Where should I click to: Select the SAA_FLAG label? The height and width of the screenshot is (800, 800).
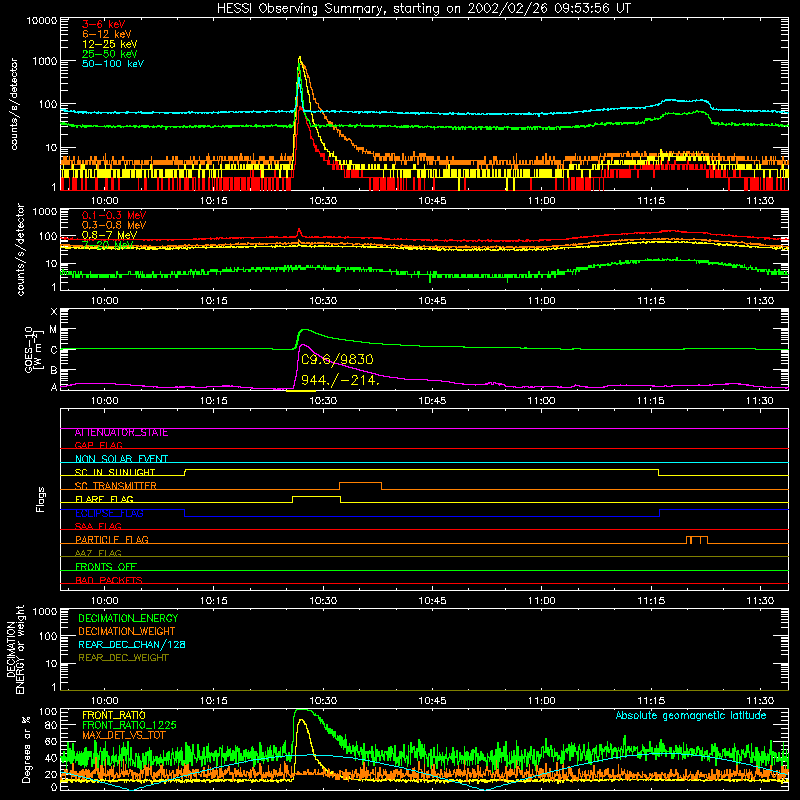coord(98,526)
